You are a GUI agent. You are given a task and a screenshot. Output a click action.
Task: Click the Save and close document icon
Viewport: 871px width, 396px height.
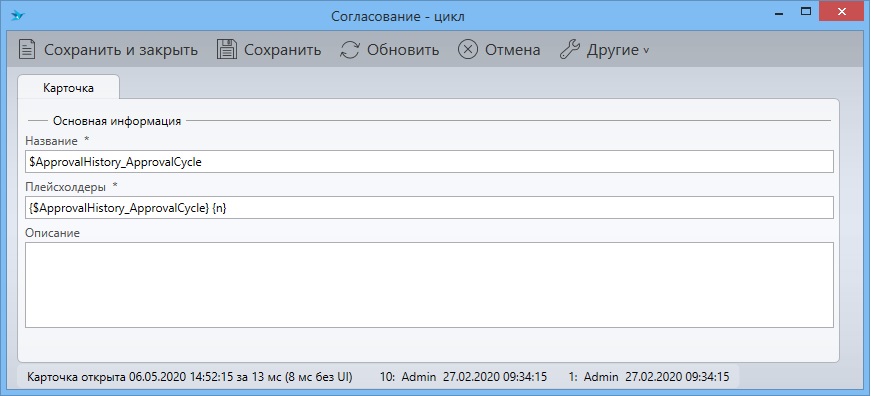pyautogui.click(x=27, y=49)
